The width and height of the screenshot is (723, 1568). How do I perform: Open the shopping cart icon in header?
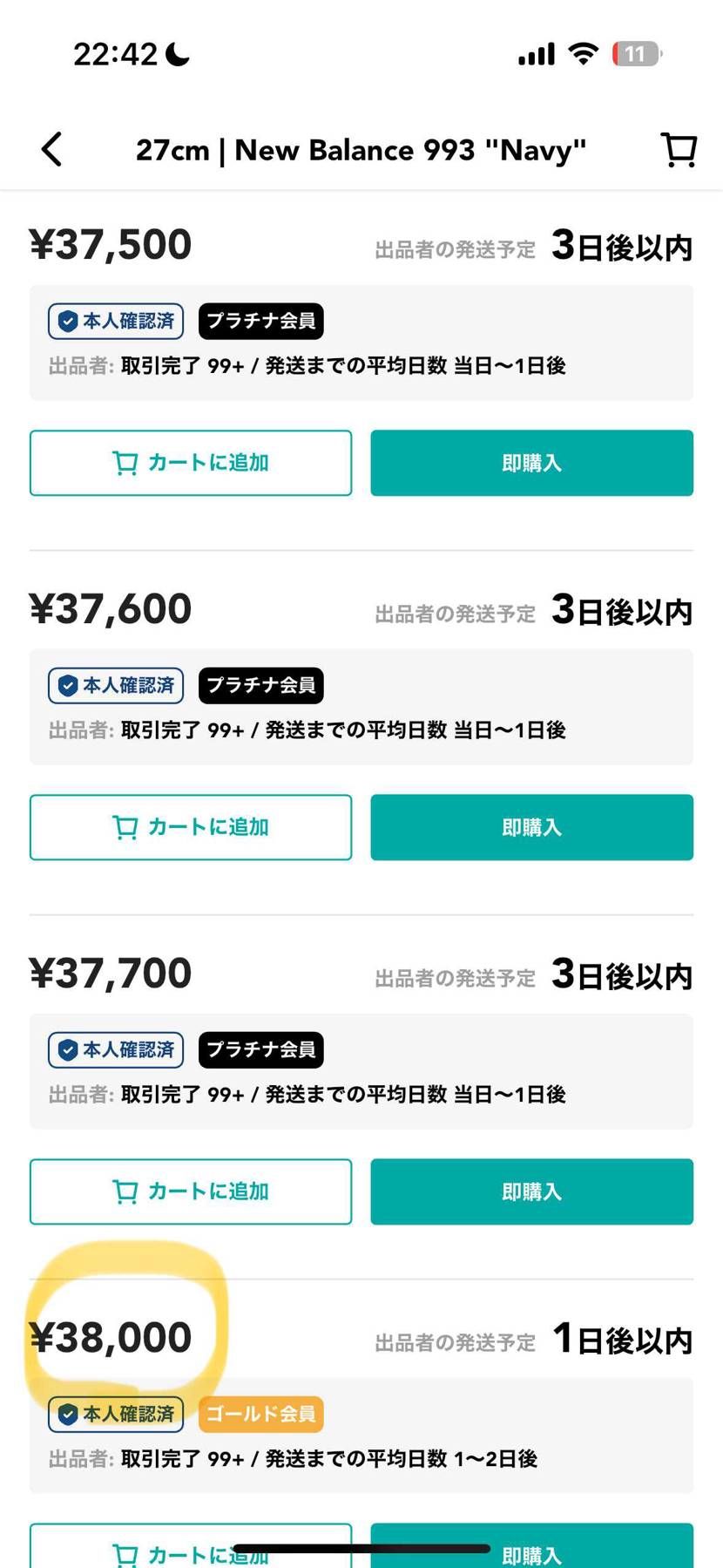pos(679,149)
